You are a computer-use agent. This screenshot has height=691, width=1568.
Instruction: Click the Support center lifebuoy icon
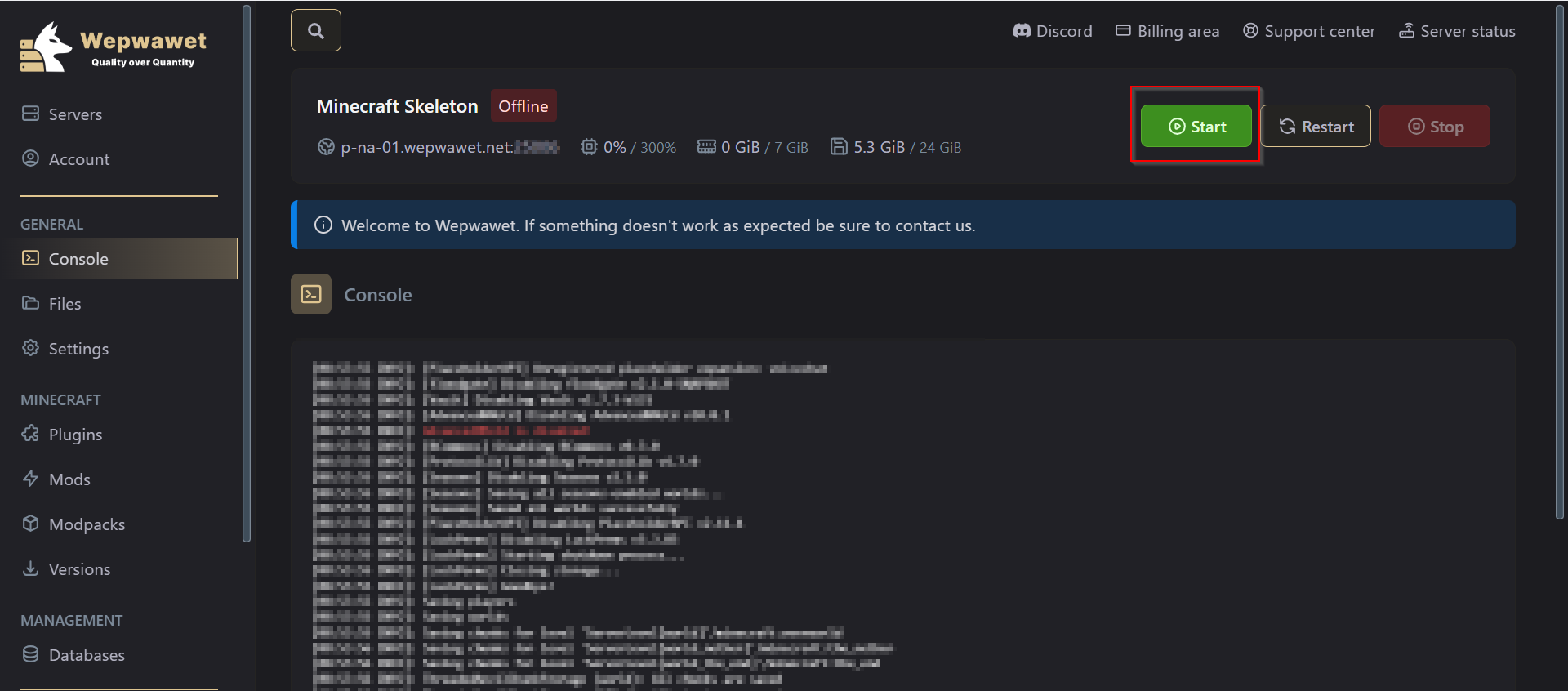click(1250, 31)
